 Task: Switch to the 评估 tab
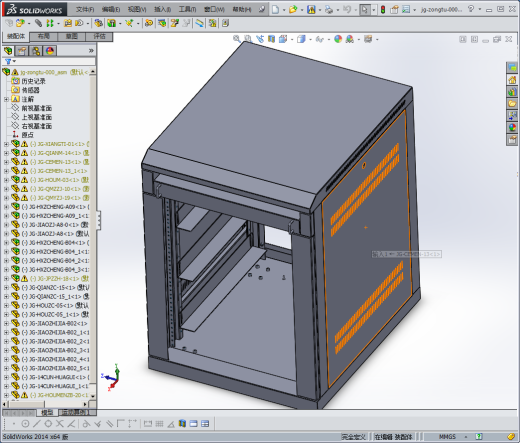tap(99, 36)
